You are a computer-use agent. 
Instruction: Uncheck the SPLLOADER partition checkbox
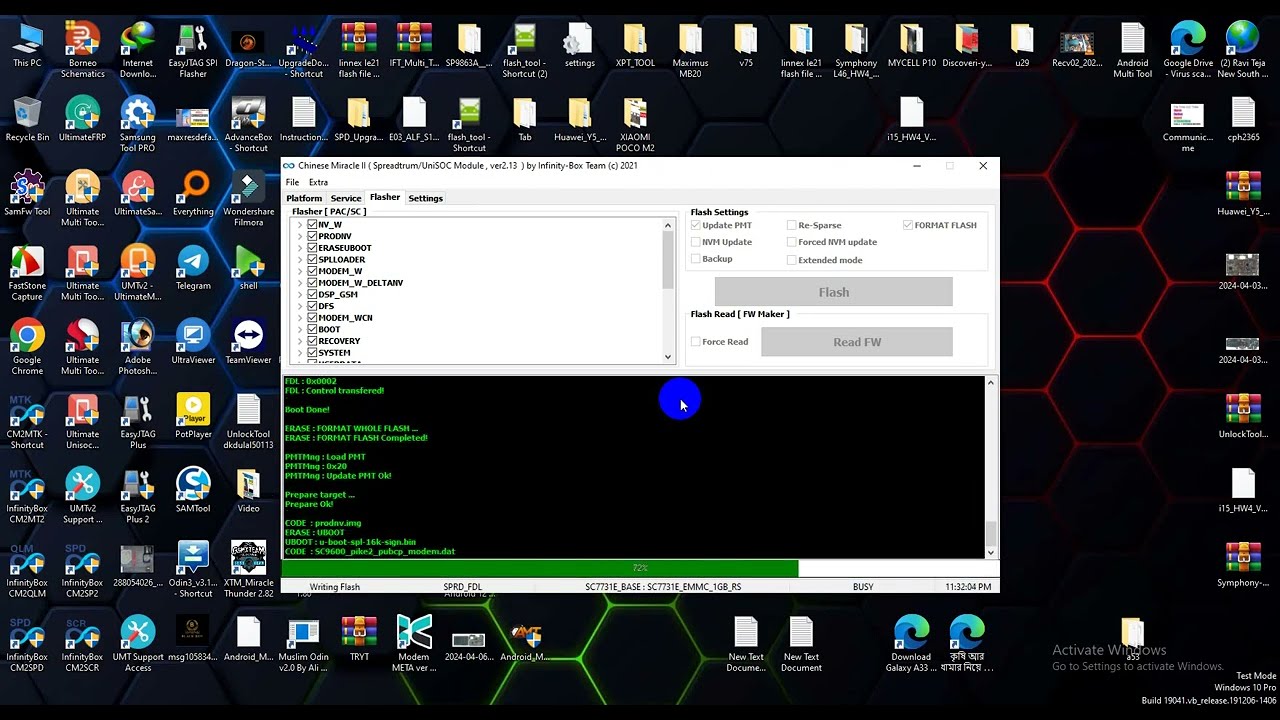click(312, 260)
